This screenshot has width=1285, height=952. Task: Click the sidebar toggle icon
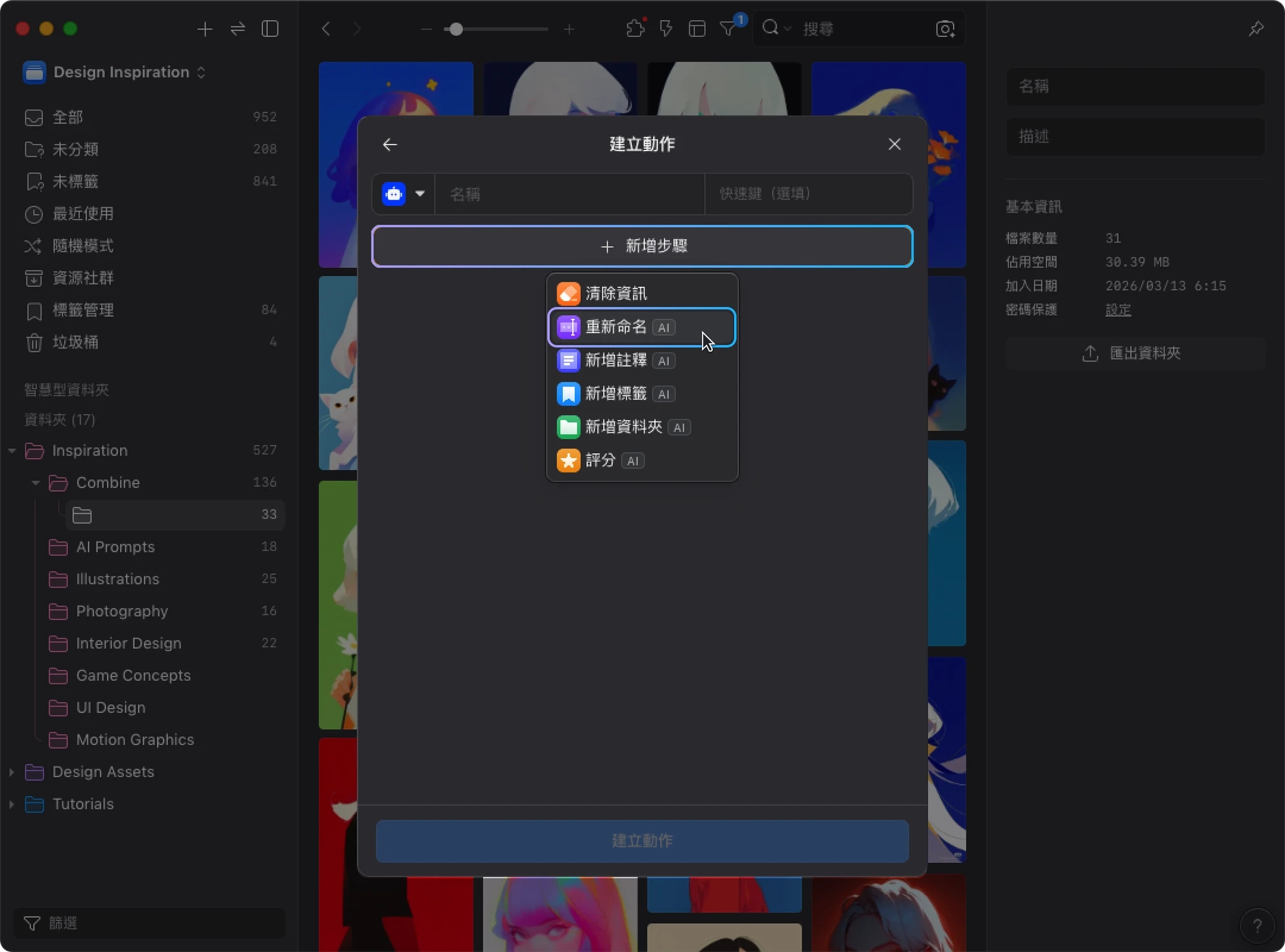[270, 29]
